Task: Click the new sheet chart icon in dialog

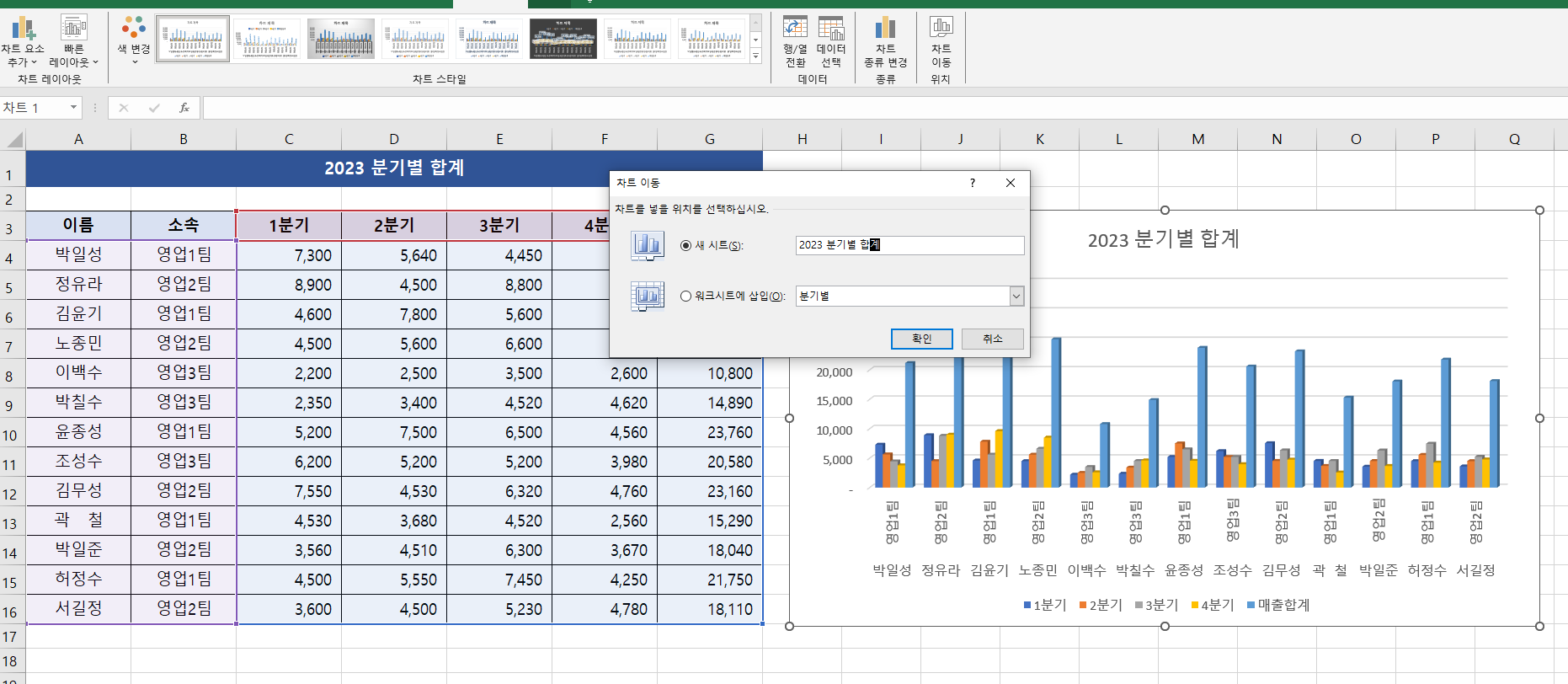Action: (648, 245)
